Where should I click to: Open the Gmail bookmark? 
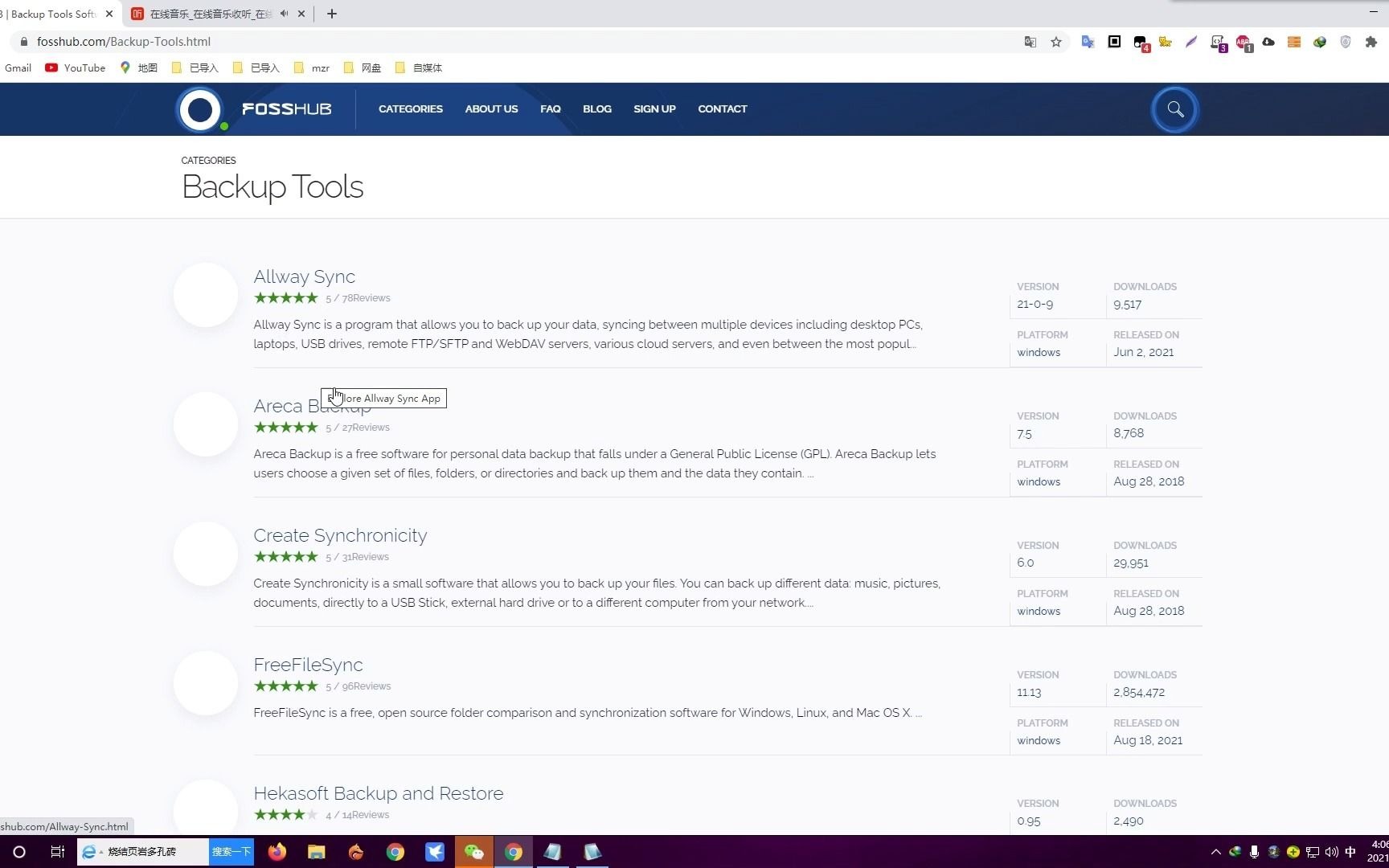tap(18, 68)
